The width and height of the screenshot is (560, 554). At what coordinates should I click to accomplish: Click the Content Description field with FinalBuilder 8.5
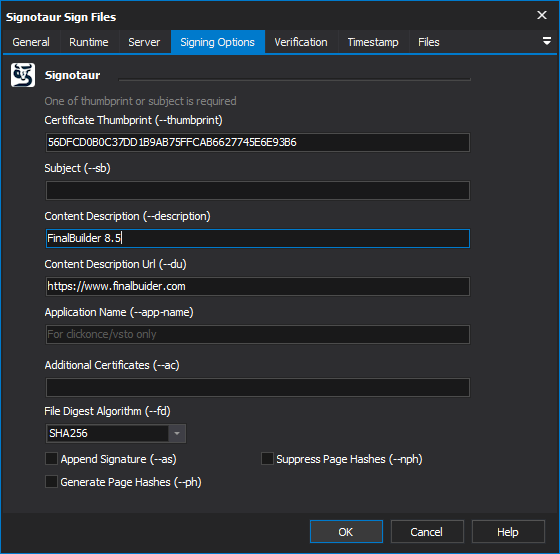[258, 238]
